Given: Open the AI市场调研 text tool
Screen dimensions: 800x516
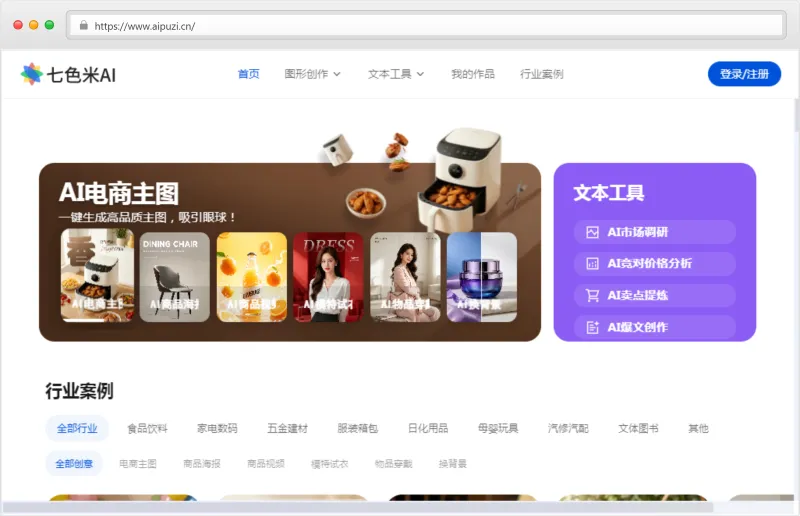Looking at the screenshot, I should [655, 232].
